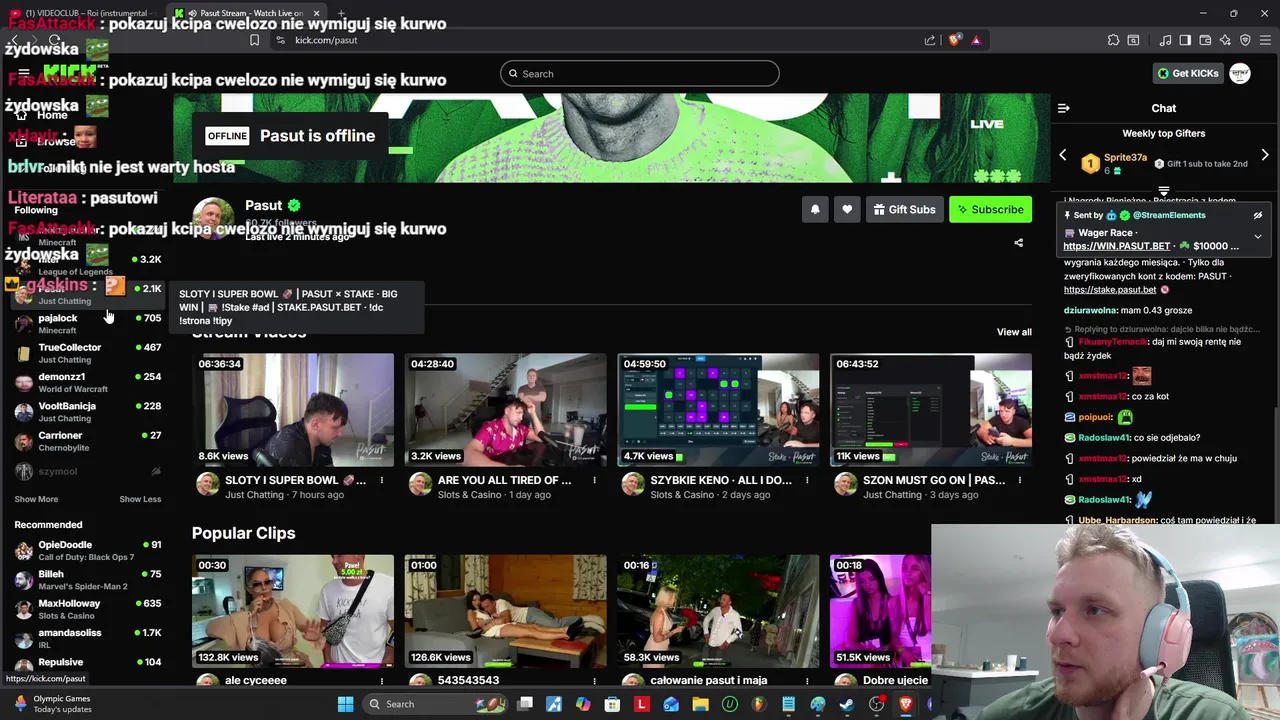Screen dimensions: 1280x720
Task: Hide the pinned StreamElements message
Action: point(1258,215)
